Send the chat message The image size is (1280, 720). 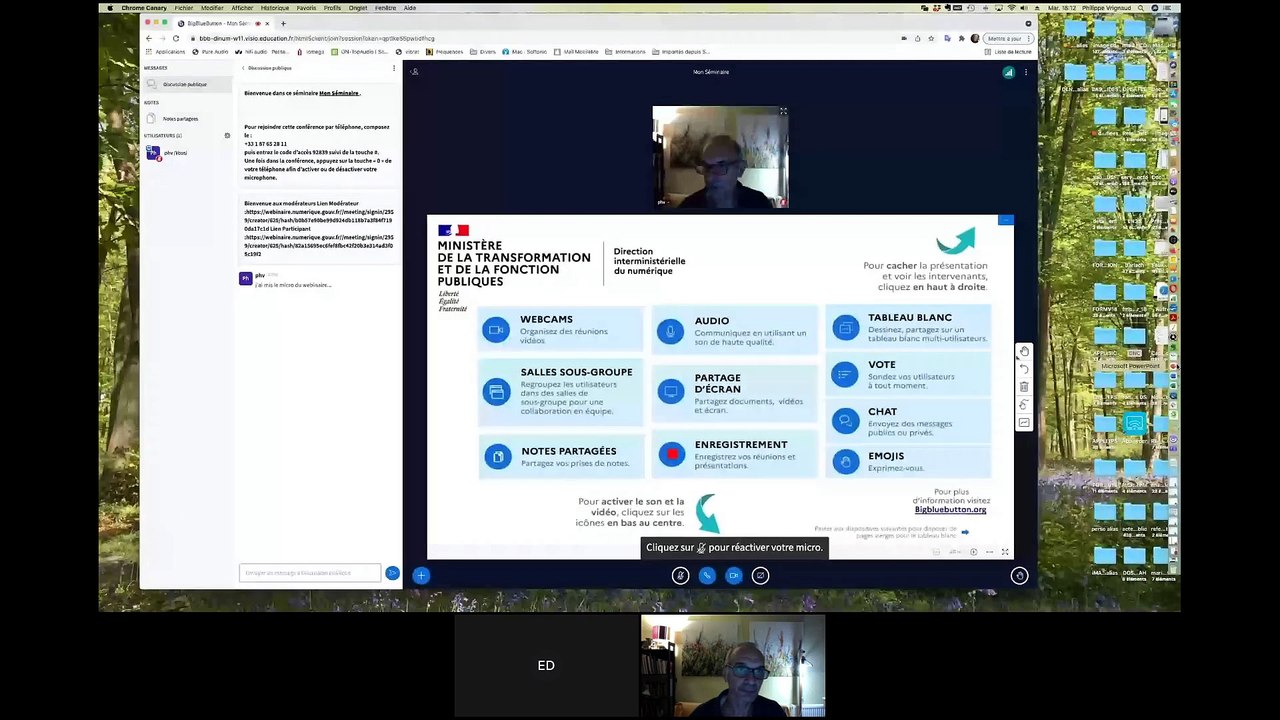392,573
